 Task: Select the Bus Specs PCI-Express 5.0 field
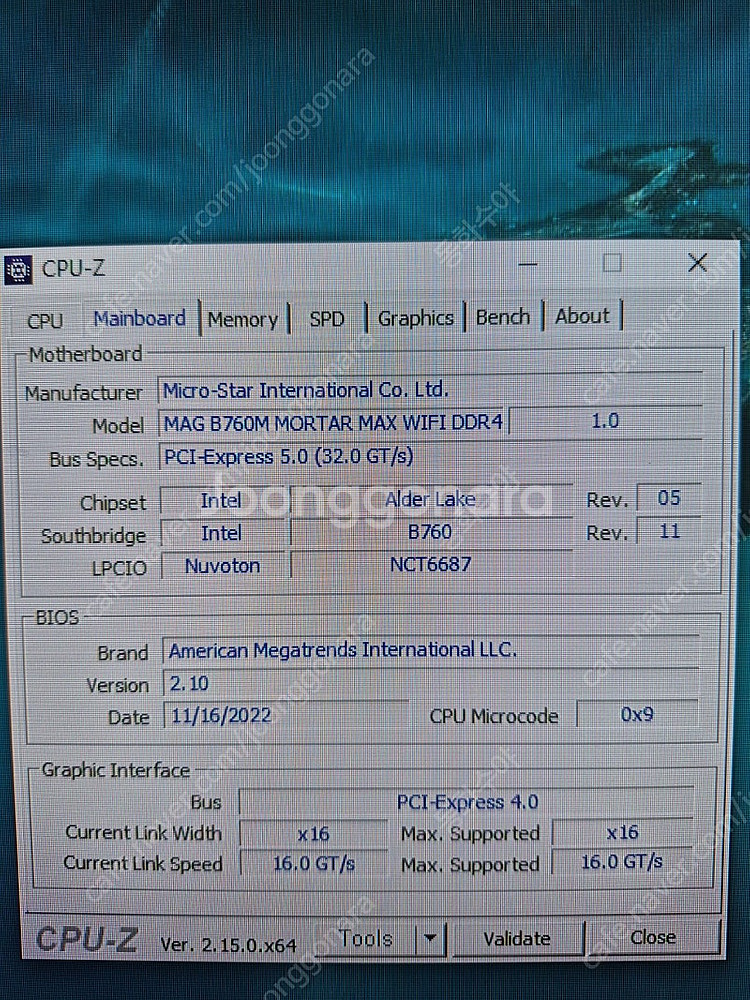[430, 456]
